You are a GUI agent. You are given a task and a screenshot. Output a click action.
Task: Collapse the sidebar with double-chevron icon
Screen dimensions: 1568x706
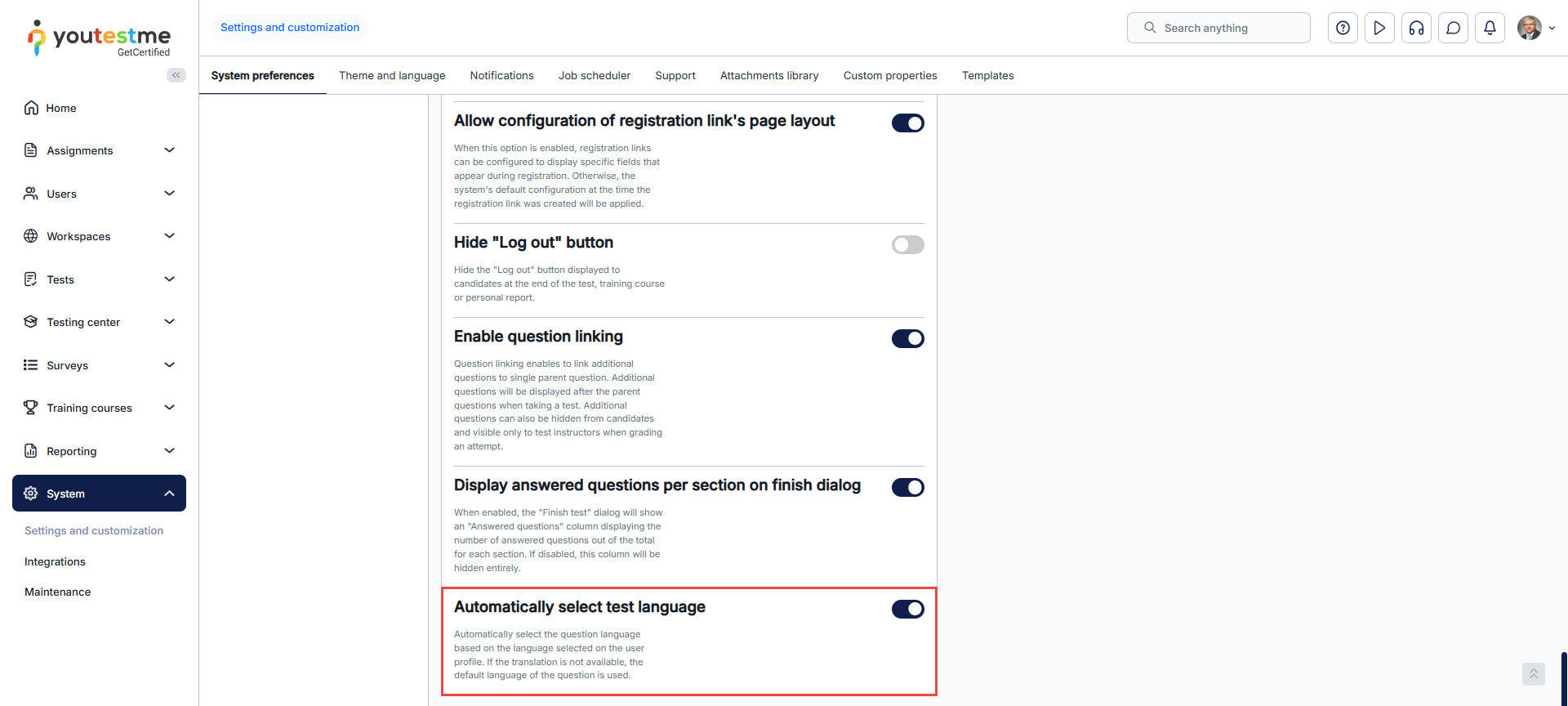click(176, 75)
